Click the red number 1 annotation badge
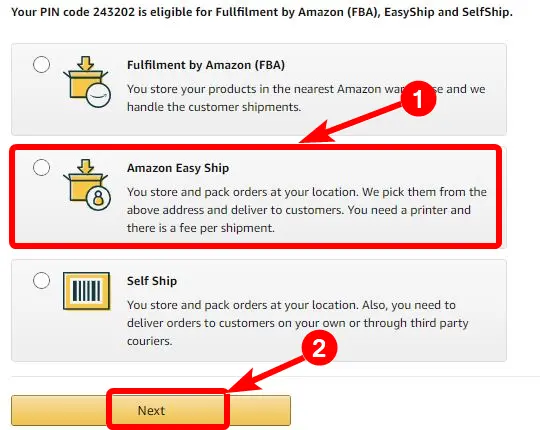Image resolution: width=540 pixels, height=430 pixels. 418,99
